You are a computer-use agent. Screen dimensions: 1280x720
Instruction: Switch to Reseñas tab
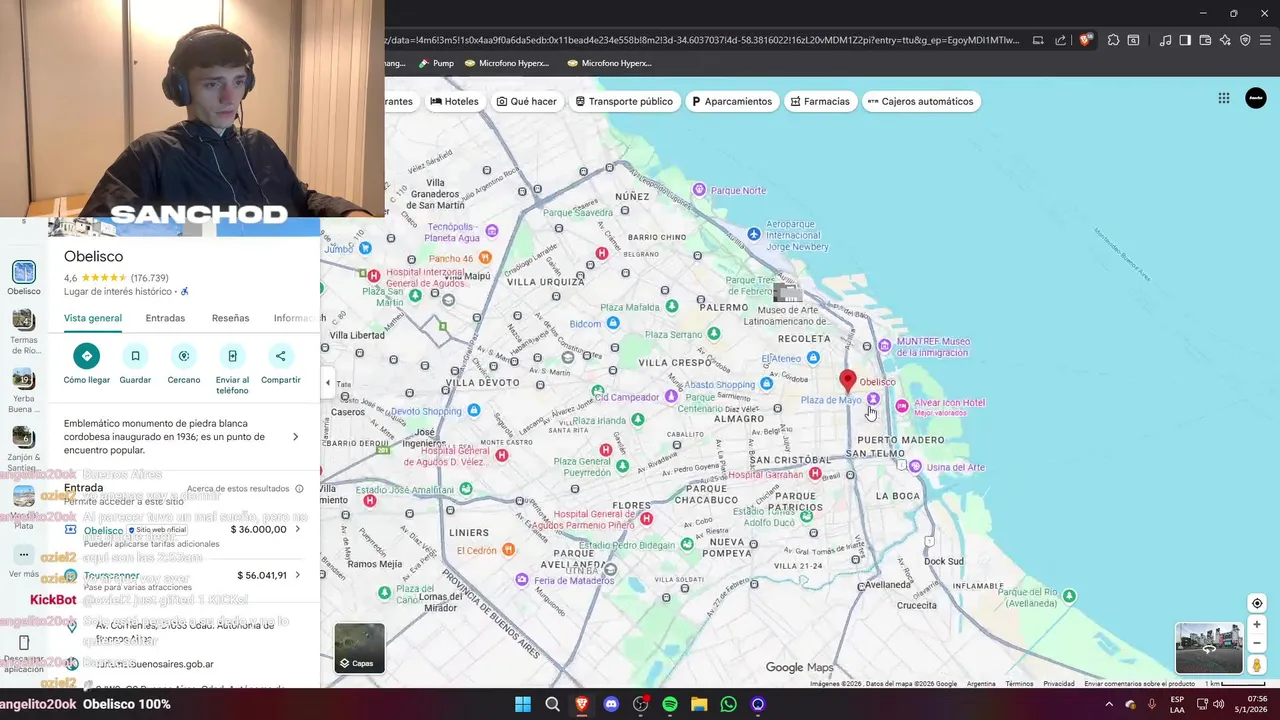coord(230,318)
